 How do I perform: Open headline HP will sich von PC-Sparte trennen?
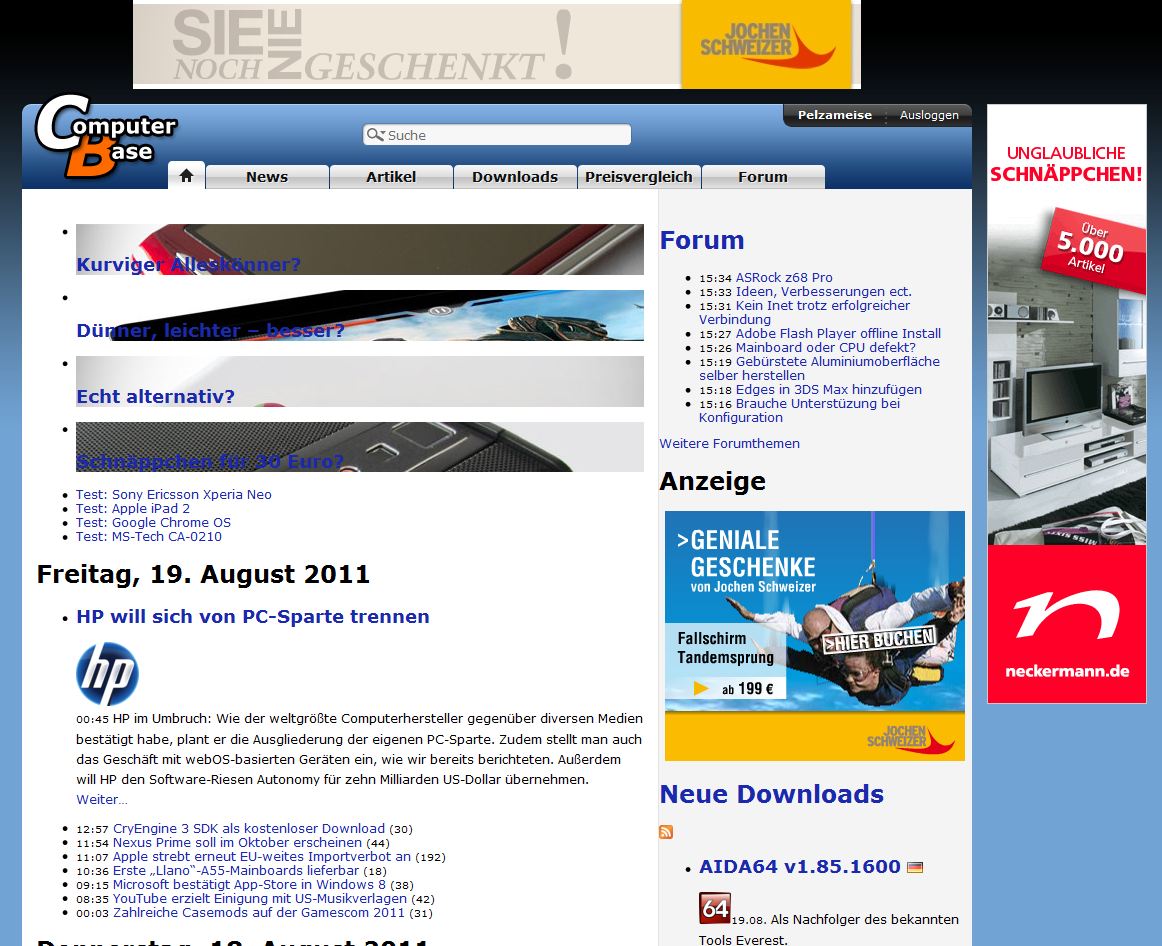[253, 616]
